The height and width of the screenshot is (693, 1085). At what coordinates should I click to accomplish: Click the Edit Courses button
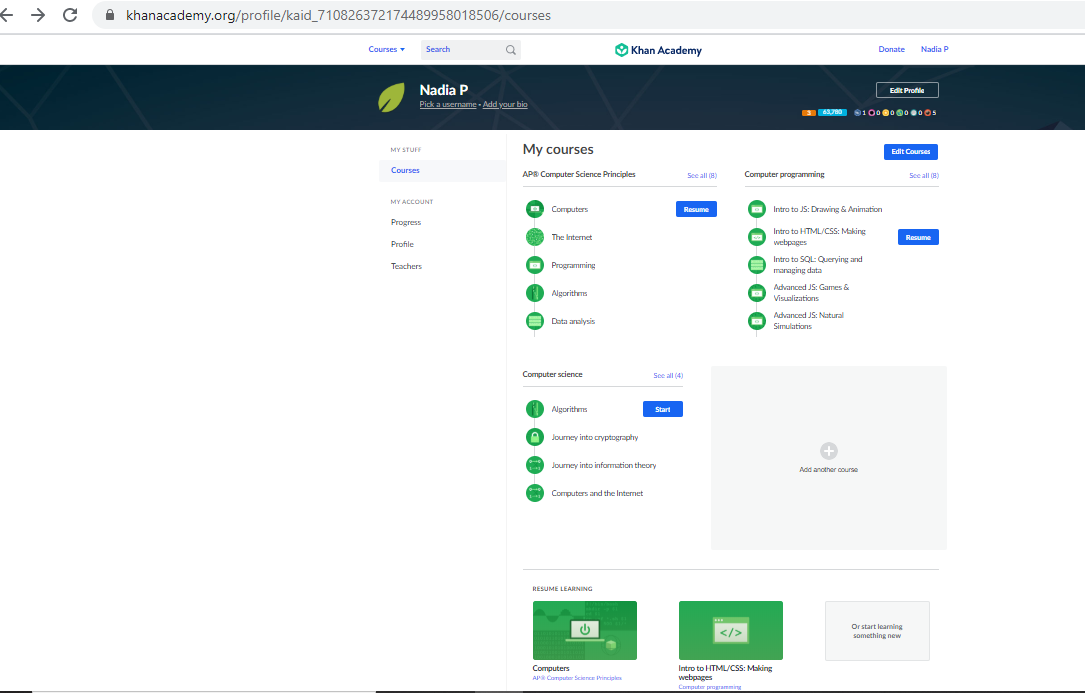click(911, 152)
